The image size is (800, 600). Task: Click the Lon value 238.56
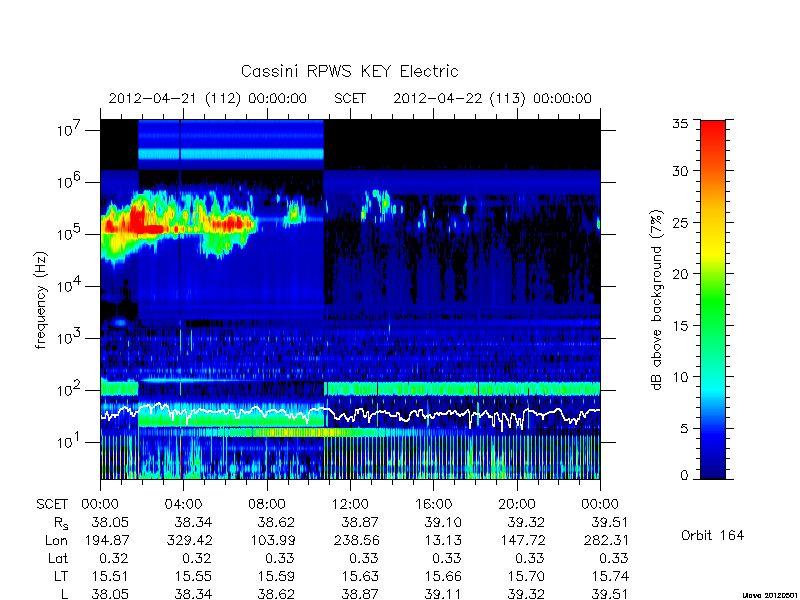point(356,540)
